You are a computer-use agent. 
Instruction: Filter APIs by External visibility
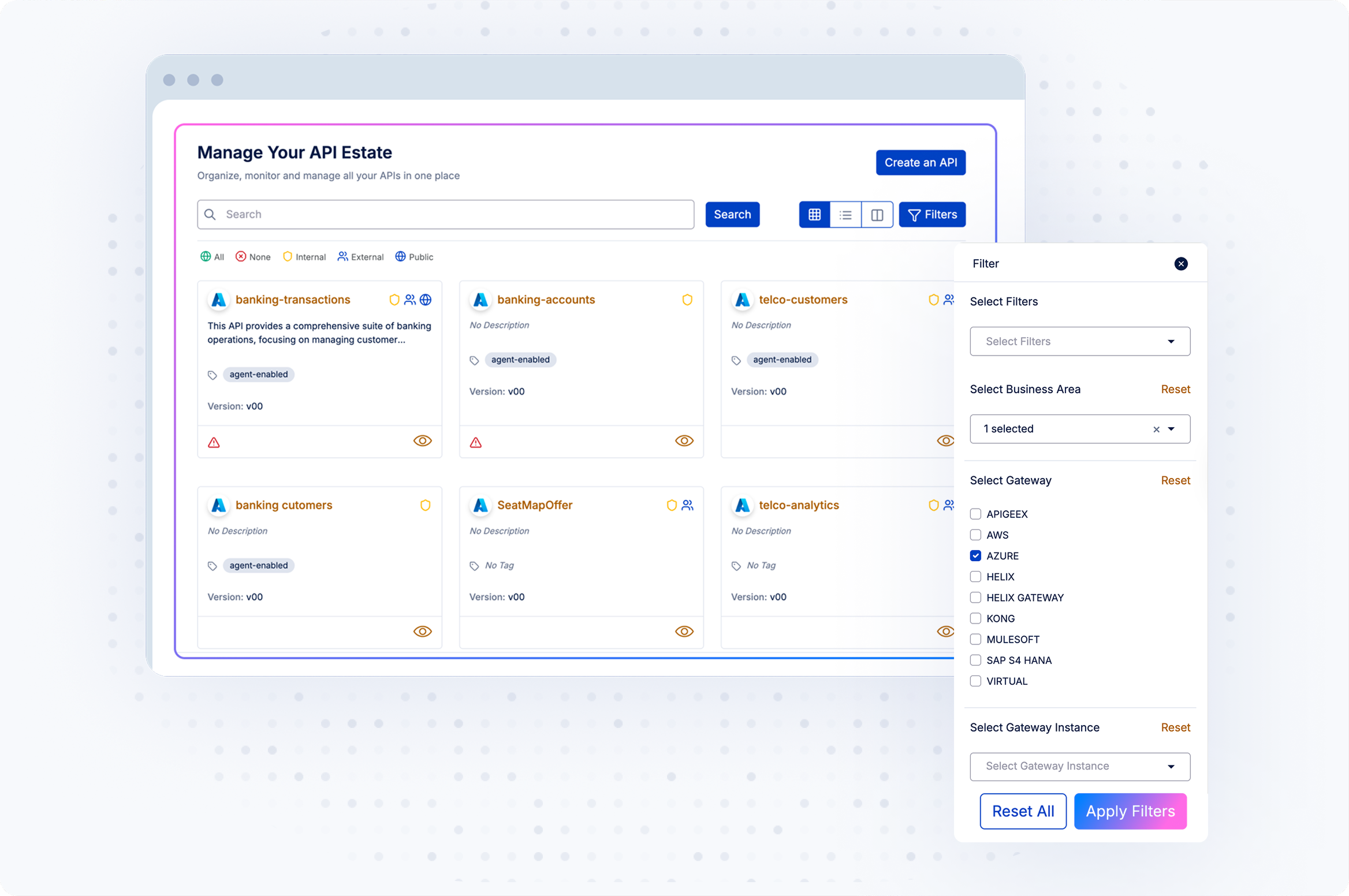tap(360, 257)
